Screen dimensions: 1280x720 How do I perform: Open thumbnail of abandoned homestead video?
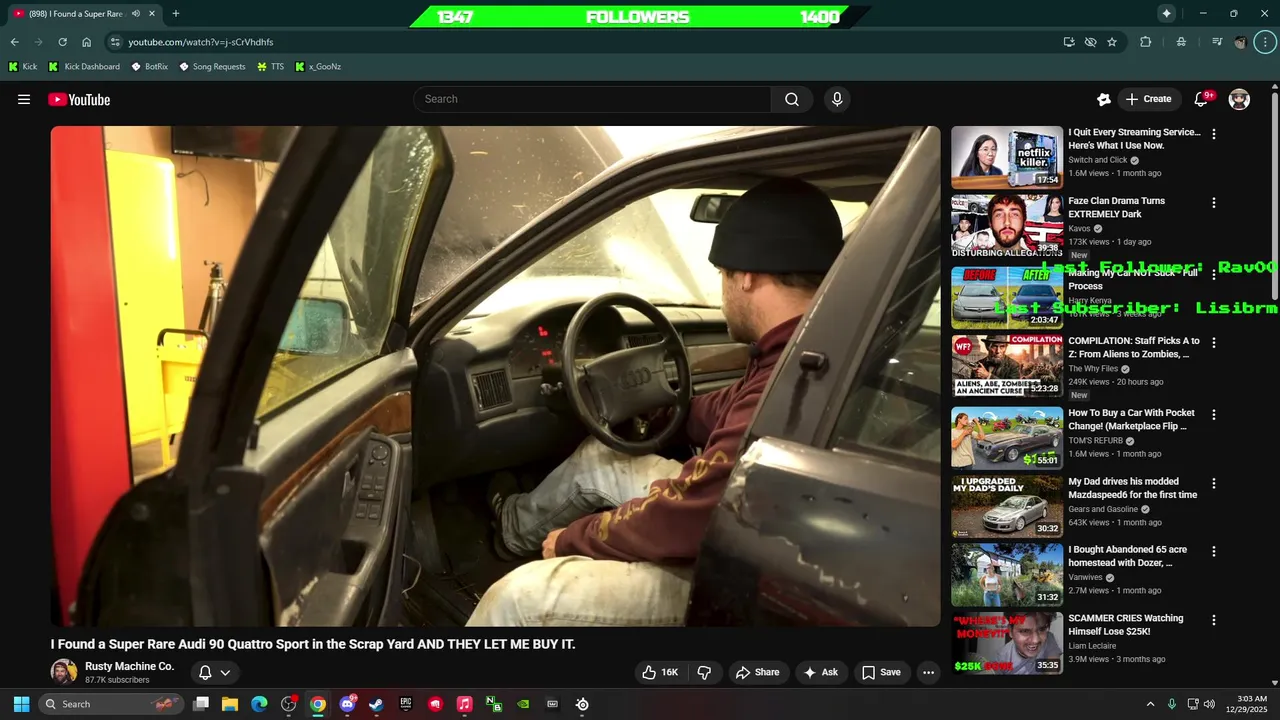(x=1007, y=575)
